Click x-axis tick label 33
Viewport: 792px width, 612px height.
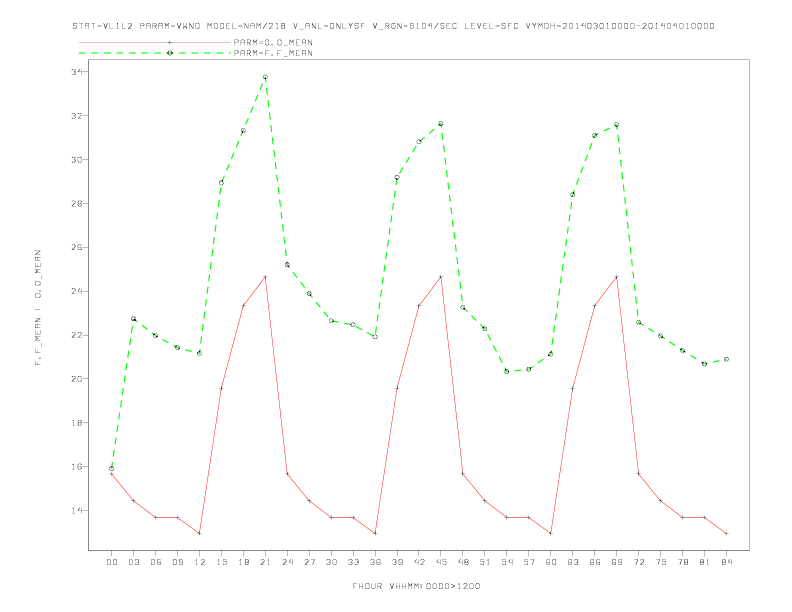353,562
